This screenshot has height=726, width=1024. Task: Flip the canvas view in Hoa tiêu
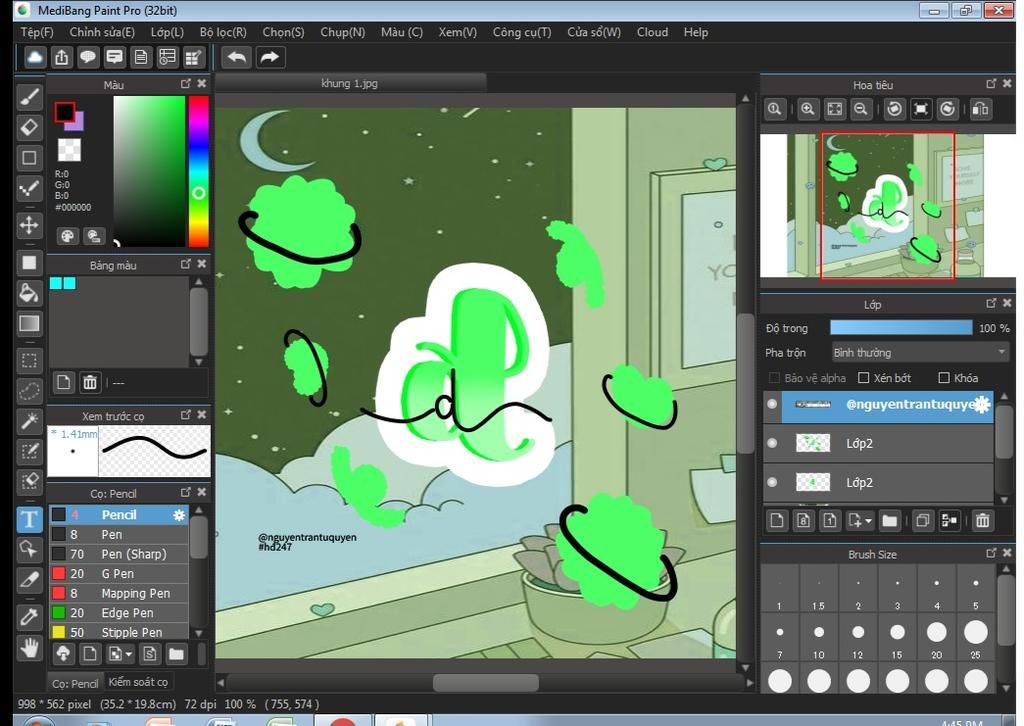click(980, 109)
